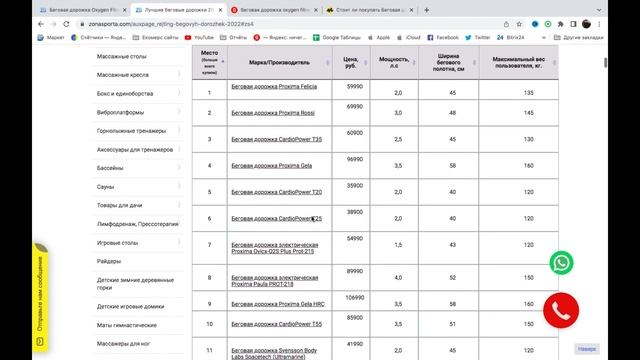Open Беговая дорожка Proxima Felicia link
The width and height of the screenshot is (640, 360).
[274, 87]
